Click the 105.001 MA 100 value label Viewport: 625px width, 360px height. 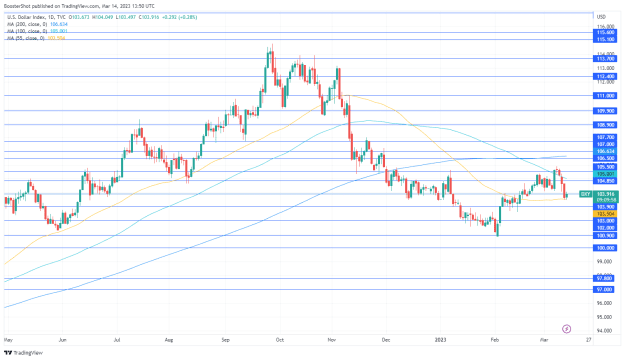[x=605, y=174]
